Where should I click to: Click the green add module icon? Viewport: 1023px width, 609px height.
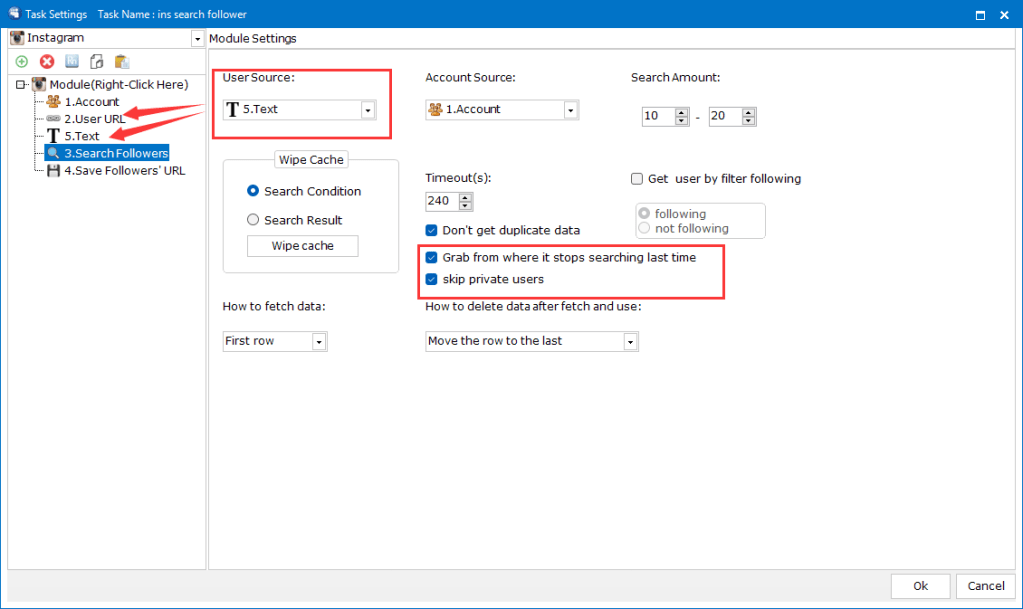click(x=22, y=62)
